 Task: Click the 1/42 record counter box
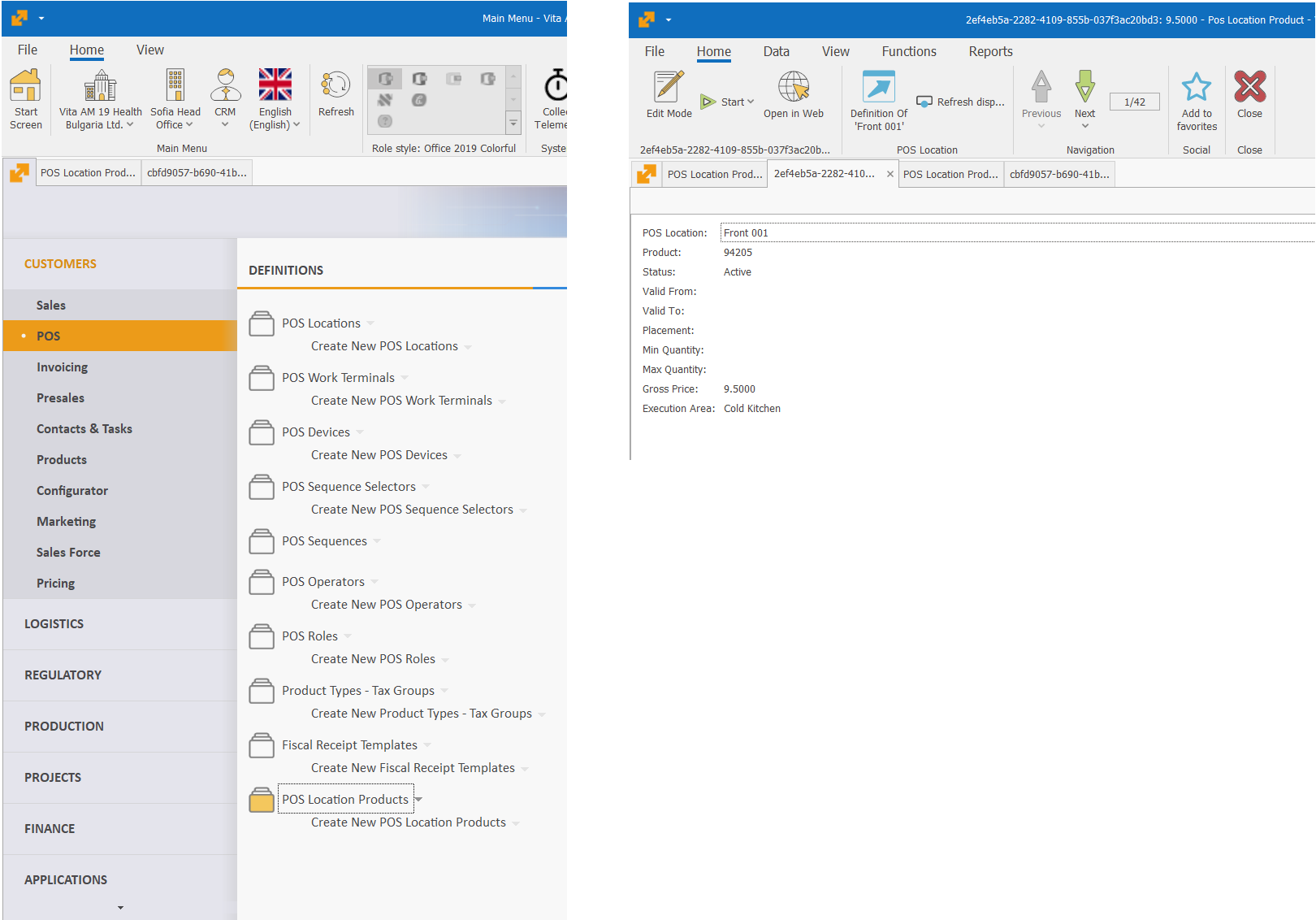[x=1134, y=102]
